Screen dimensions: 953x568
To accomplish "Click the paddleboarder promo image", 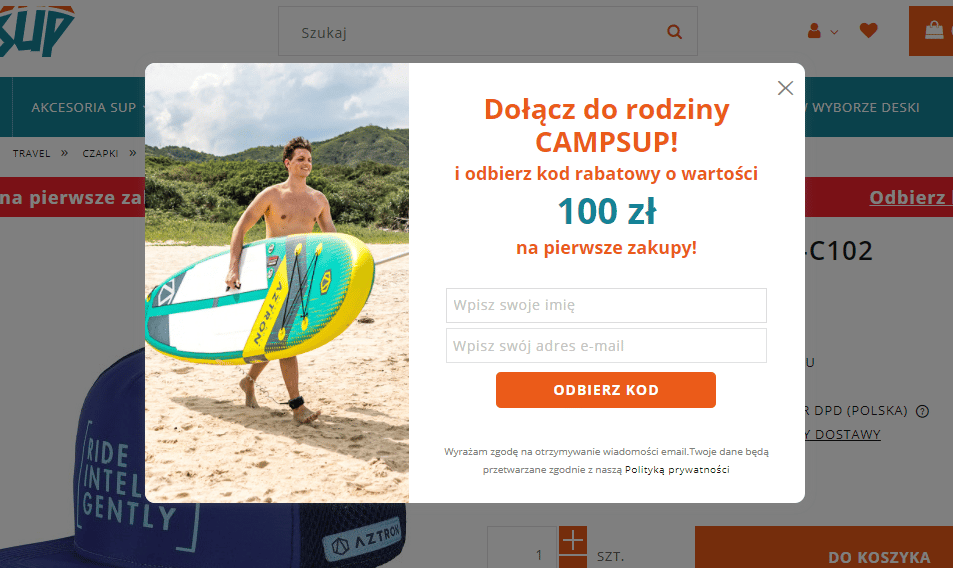I will pos(277,283).
